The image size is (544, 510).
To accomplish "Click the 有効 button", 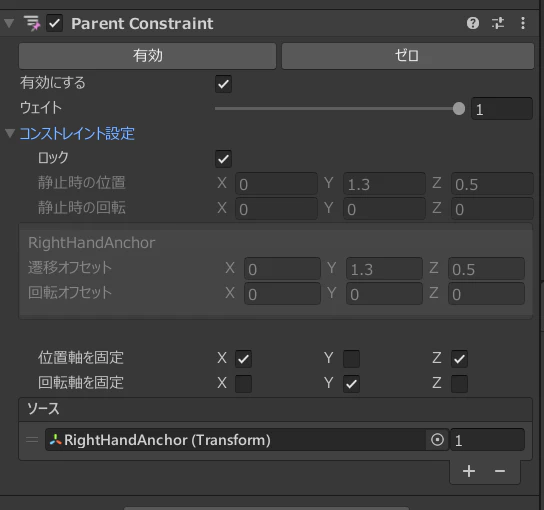I will (147, 56).
